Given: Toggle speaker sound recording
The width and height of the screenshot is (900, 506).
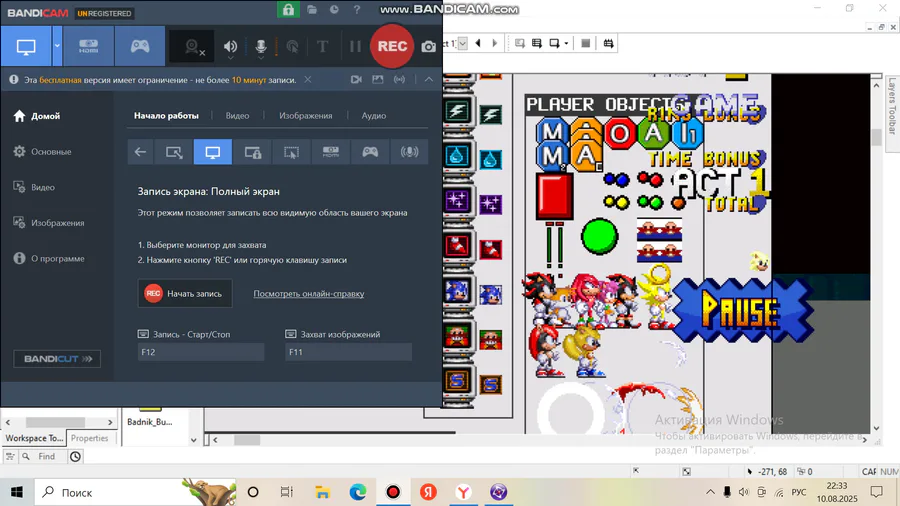Looking at the screenshot, I should [x=230, y=47].
